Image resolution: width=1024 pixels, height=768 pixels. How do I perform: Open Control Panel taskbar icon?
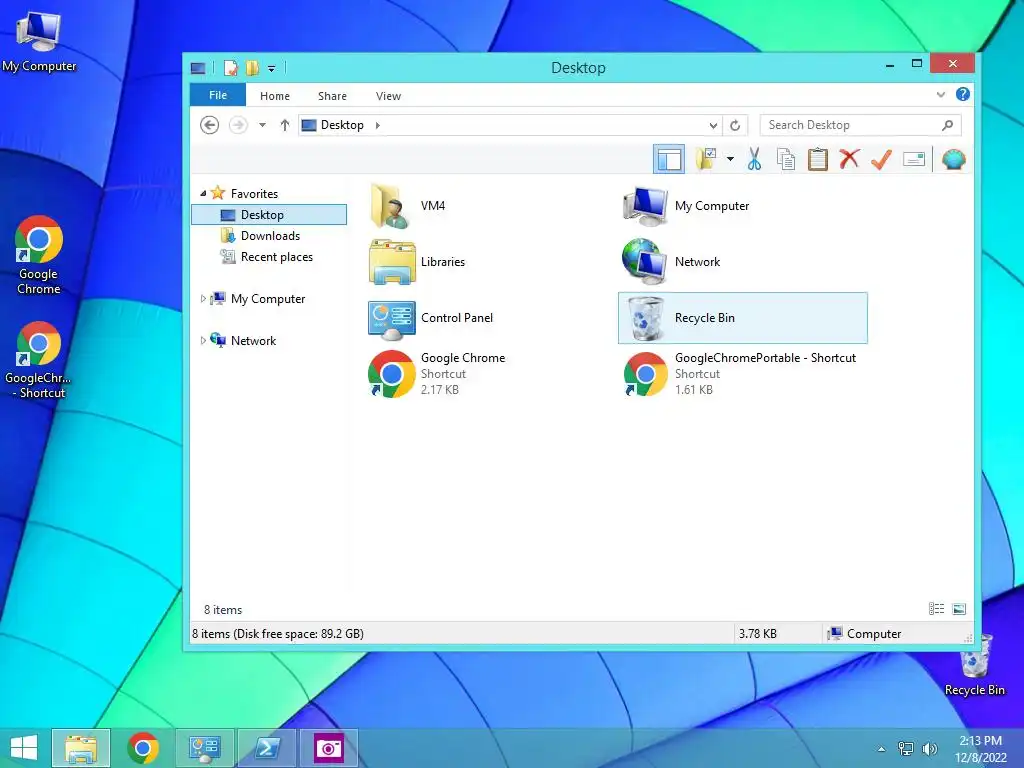[204, 748]
